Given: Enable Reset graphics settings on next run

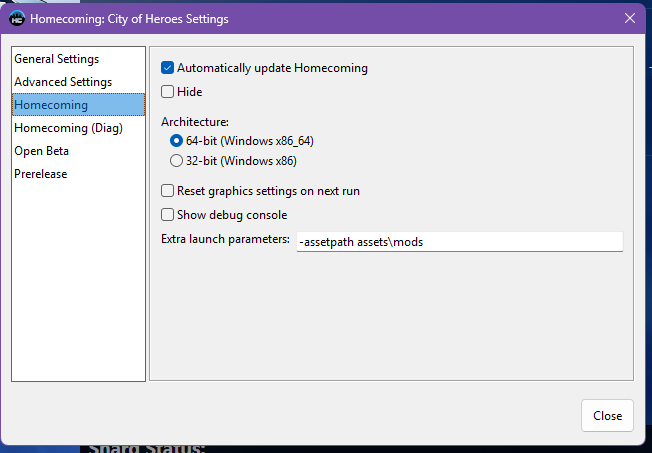Looking at the screenshot, I should [x=168, y=191].
